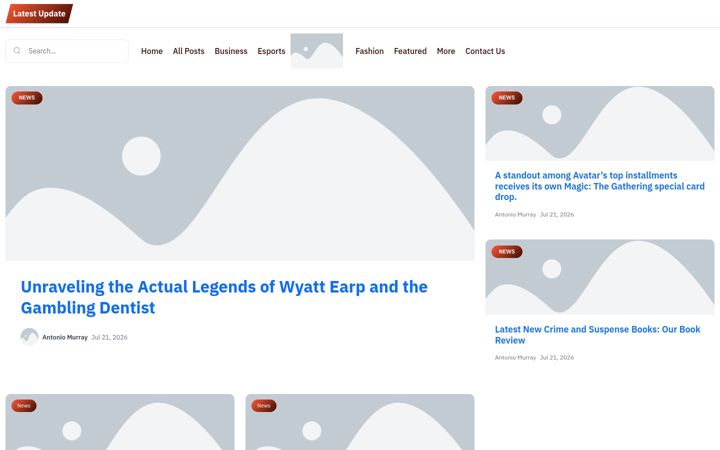Viewport: 720px width, 450px height.
Task: Click thumbnail of Crime and Suspense article
Action: [x=600, y=277]
